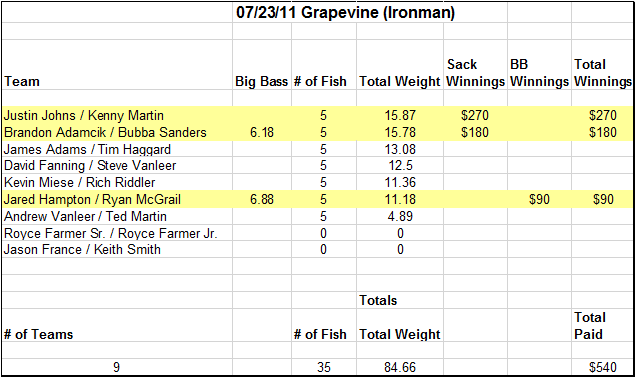Screen dimensions: 638x380
Task: Click Jared Hampton's big bass value 6.88
Action: point(262,199)
